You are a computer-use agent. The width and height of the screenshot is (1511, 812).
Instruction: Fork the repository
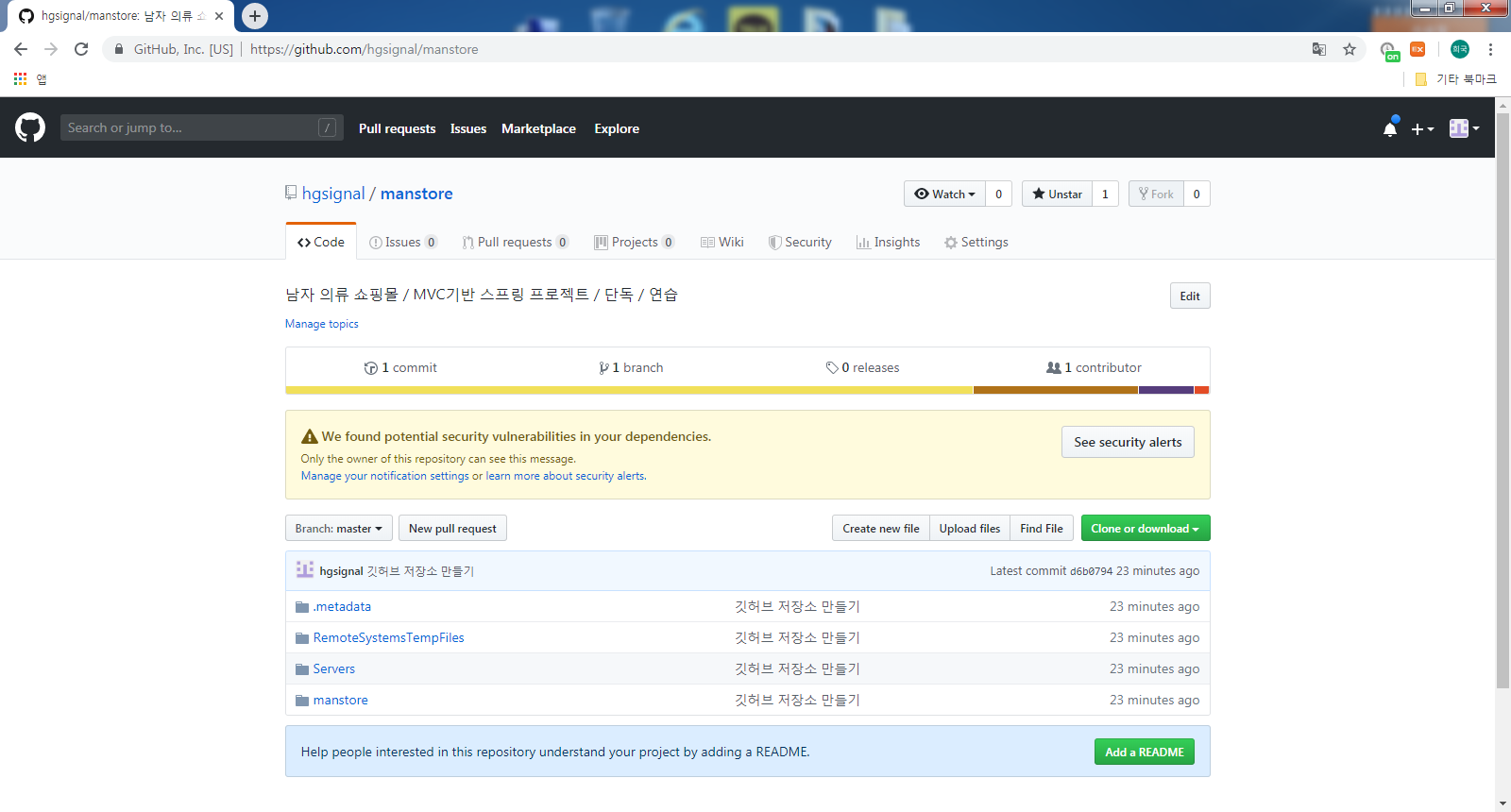pyautogui.click(x=1156, y=194)
